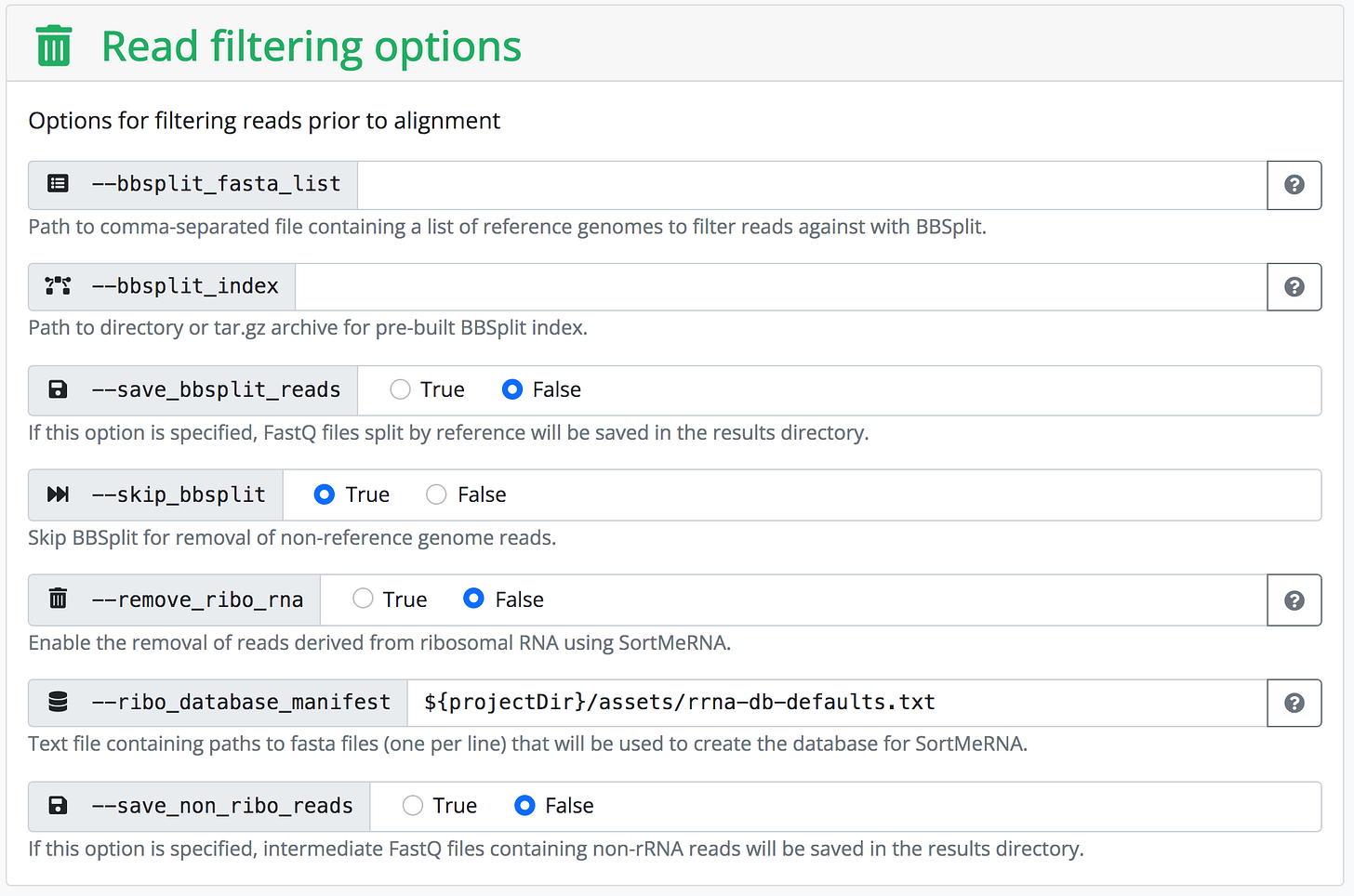Open help for --remove_ribo_rna

(1294, 600)
